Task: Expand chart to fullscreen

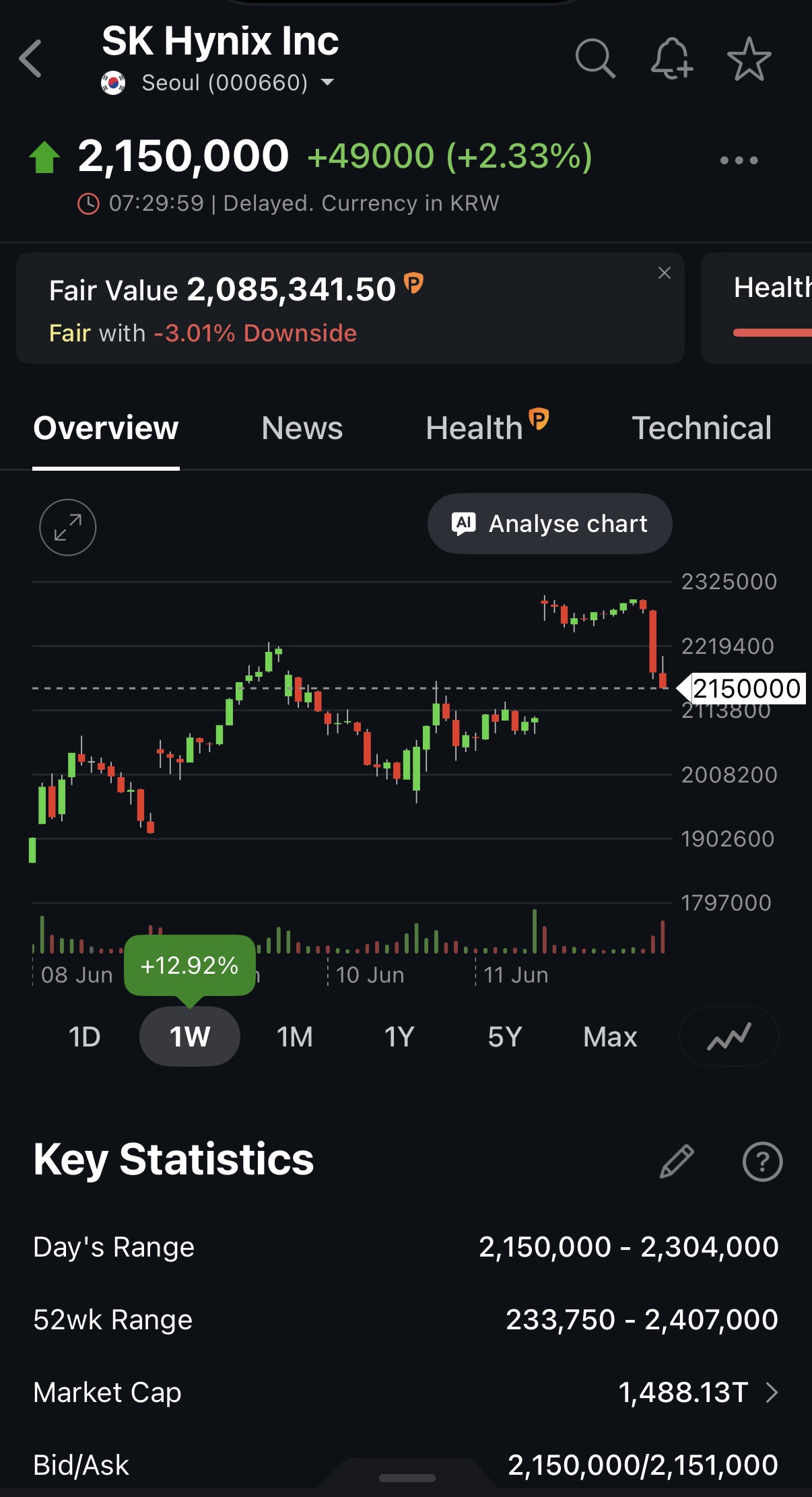Action: (68, 527)
